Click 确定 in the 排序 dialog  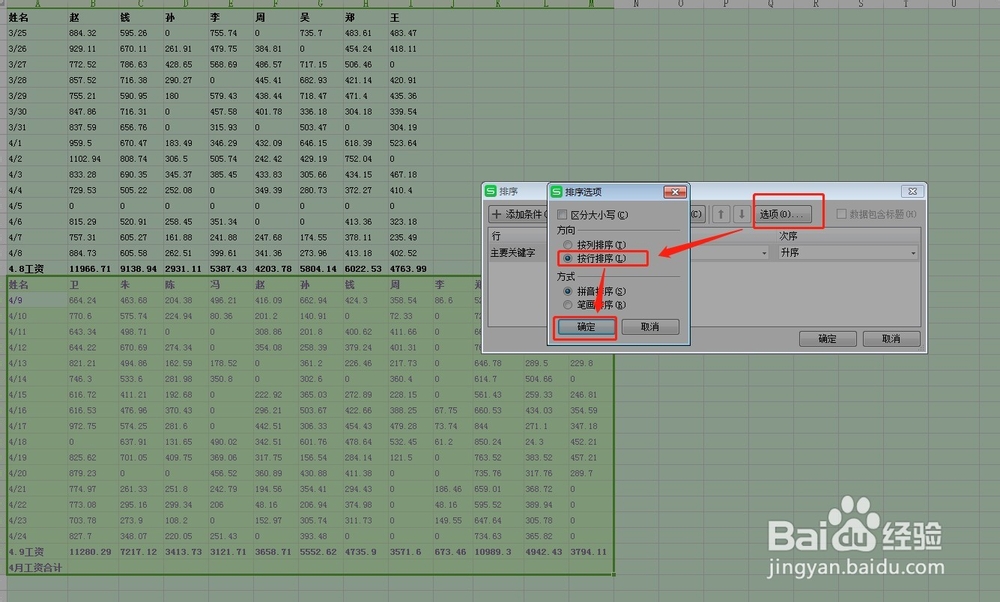point(827,339)
